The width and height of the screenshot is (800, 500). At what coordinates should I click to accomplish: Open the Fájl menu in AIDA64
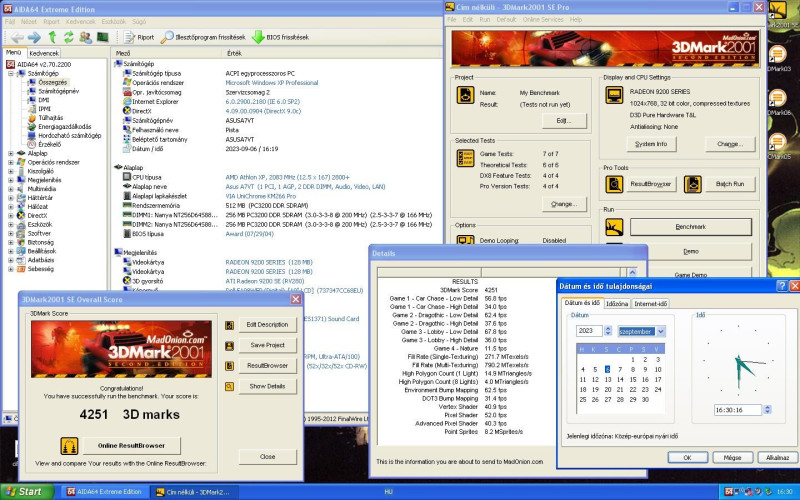pyautogui.click(x=10, y=22)
